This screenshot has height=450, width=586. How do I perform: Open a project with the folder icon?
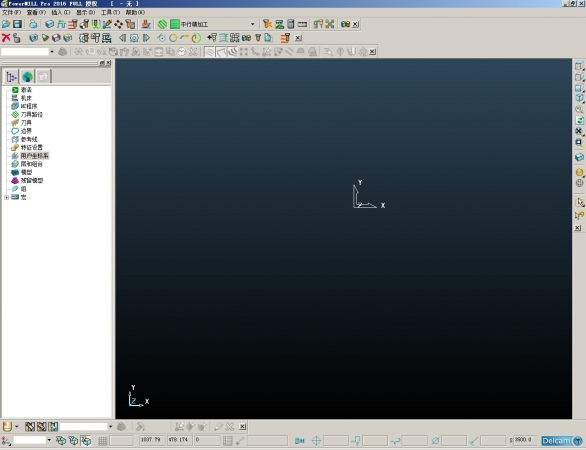(6, 24)
